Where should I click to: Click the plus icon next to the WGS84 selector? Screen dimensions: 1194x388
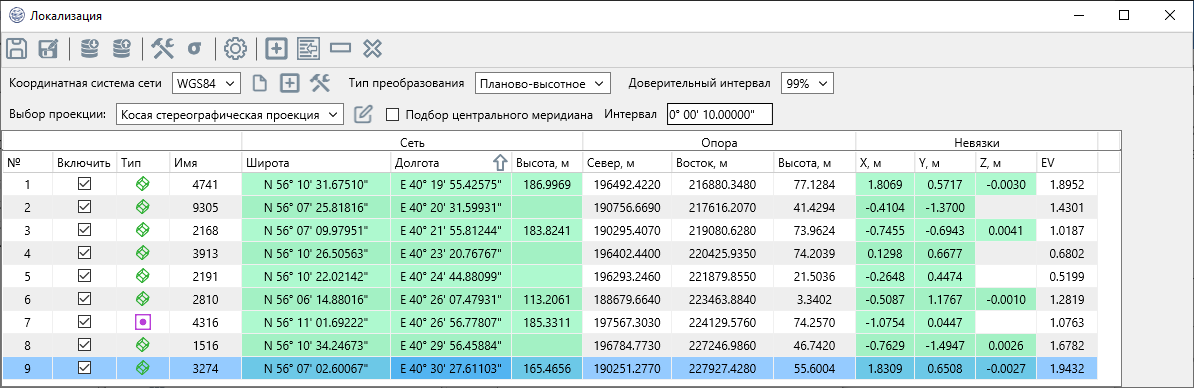(289, 83)
